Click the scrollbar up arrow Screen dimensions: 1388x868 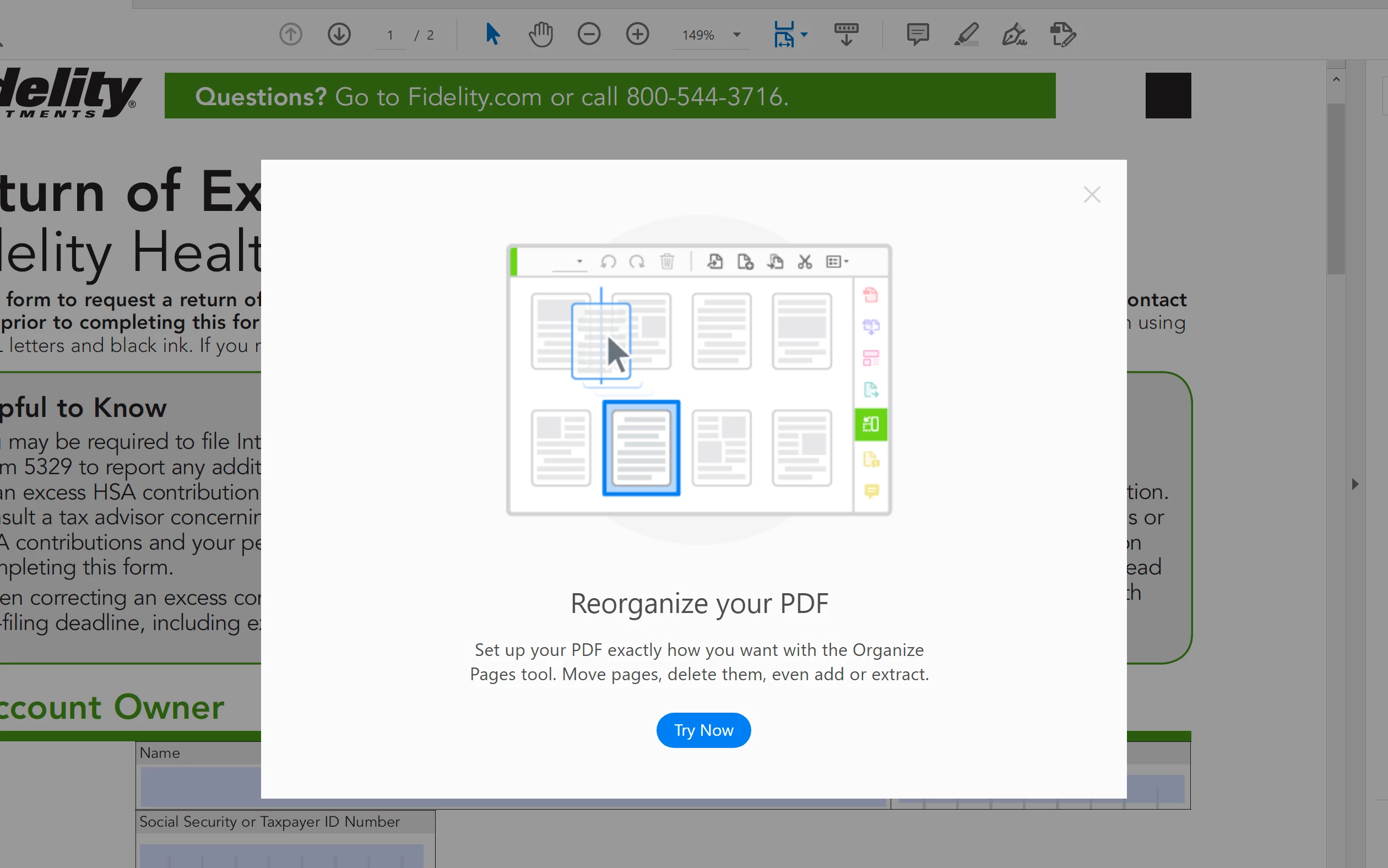(x=1336, y=79)
